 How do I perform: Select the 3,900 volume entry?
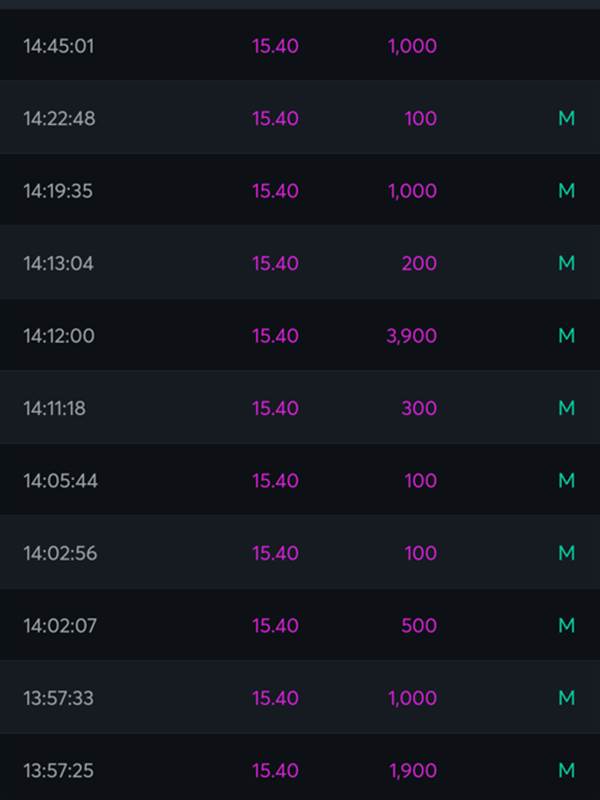click(411, 336)
